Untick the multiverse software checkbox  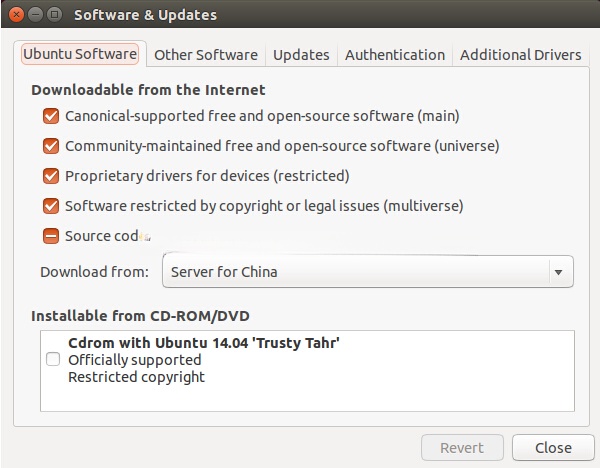click(51, 207)
